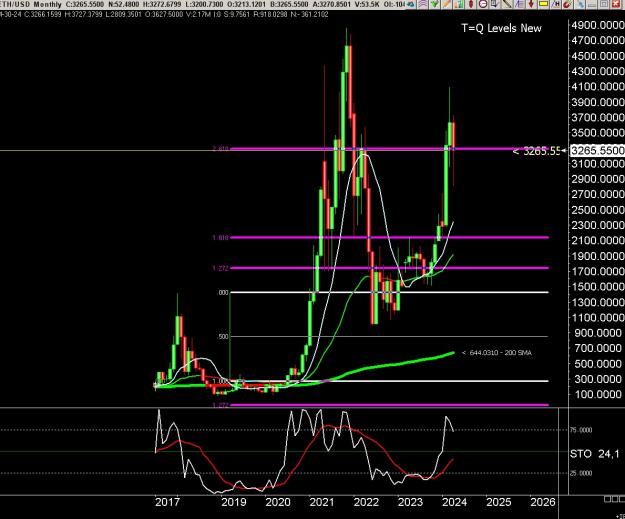Viewport: 625px width, 519px height.
Task: Minimize the chart window
Action: (x=592, y=4)
